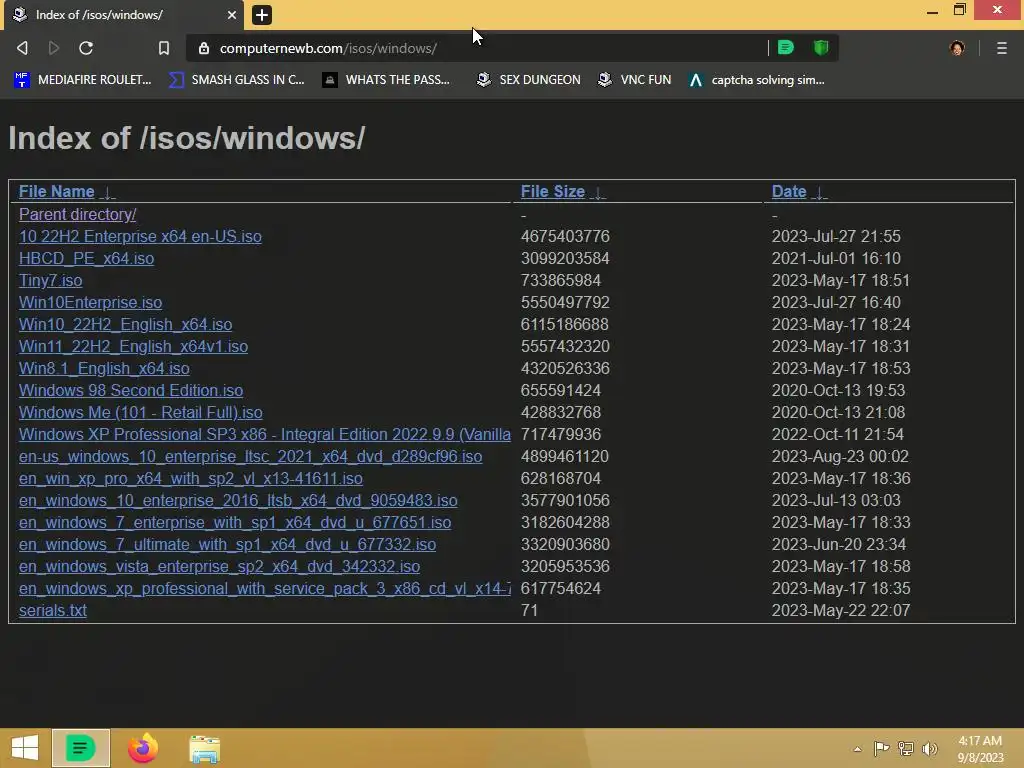Open the green note extension icon in address bar
1024x768 pixels.
point(786,47)
